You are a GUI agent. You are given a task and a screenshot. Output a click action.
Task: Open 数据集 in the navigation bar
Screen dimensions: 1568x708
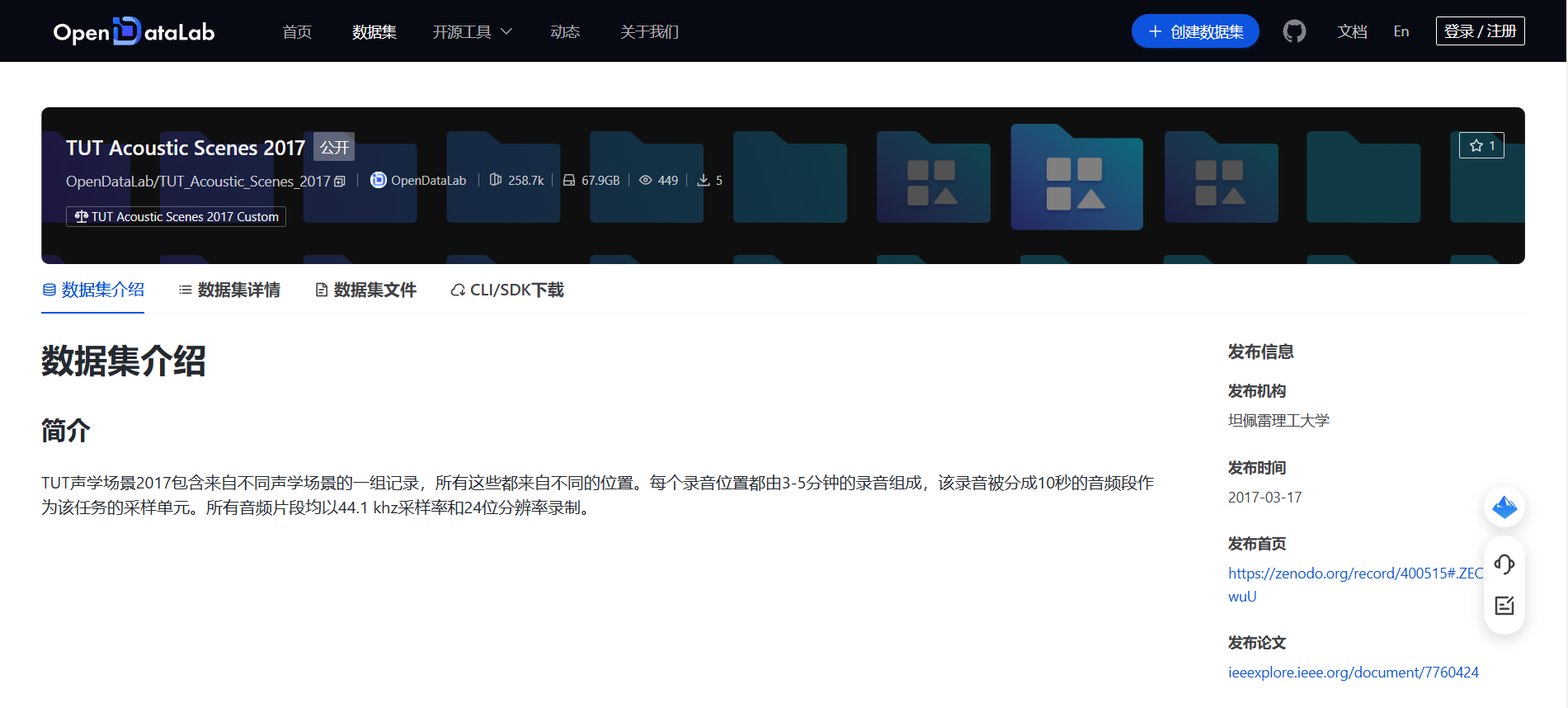(374, 31)
